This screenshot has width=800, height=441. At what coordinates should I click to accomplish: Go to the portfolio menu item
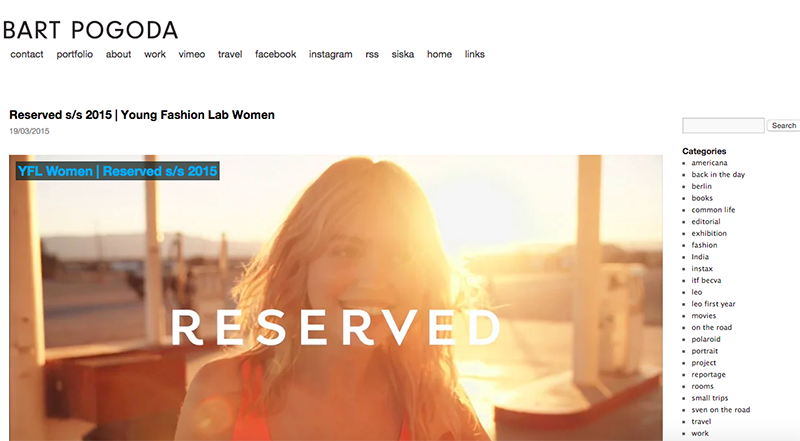pyautogui.click(x=74, y=54)
